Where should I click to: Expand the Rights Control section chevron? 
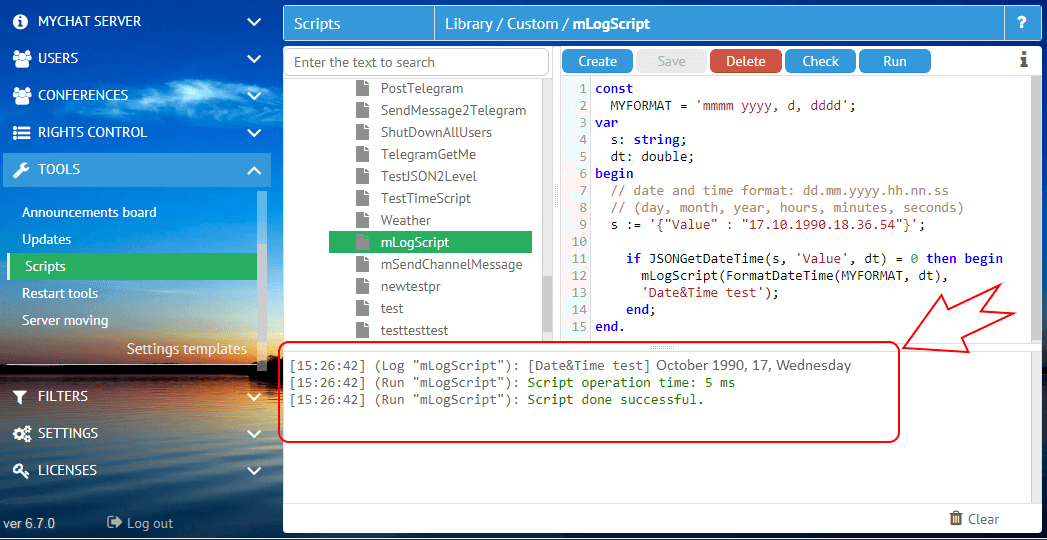pyautogui.click(x=253, y=133)
